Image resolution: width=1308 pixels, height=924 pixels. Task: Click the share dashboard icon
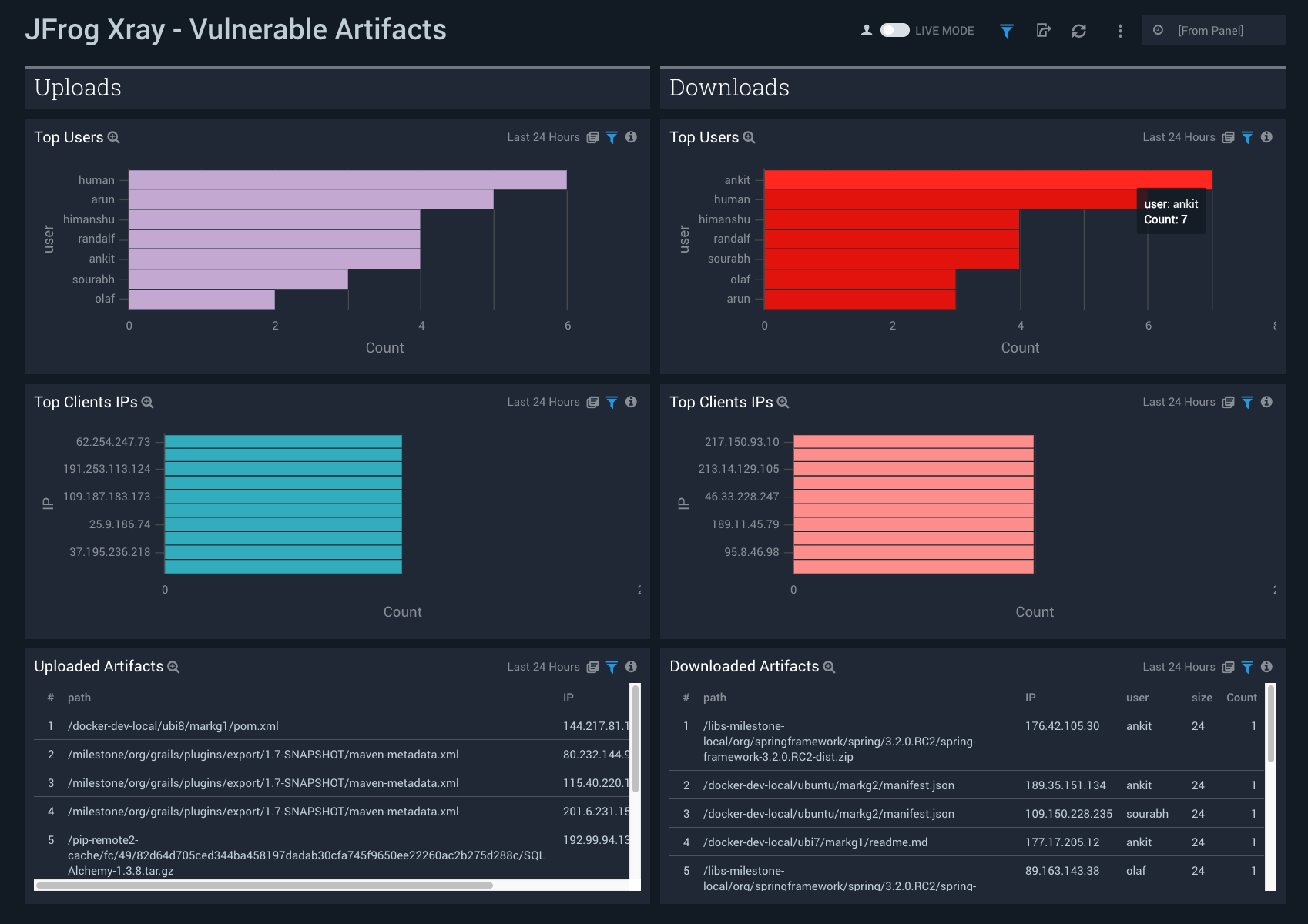[x=1043, y=31]
